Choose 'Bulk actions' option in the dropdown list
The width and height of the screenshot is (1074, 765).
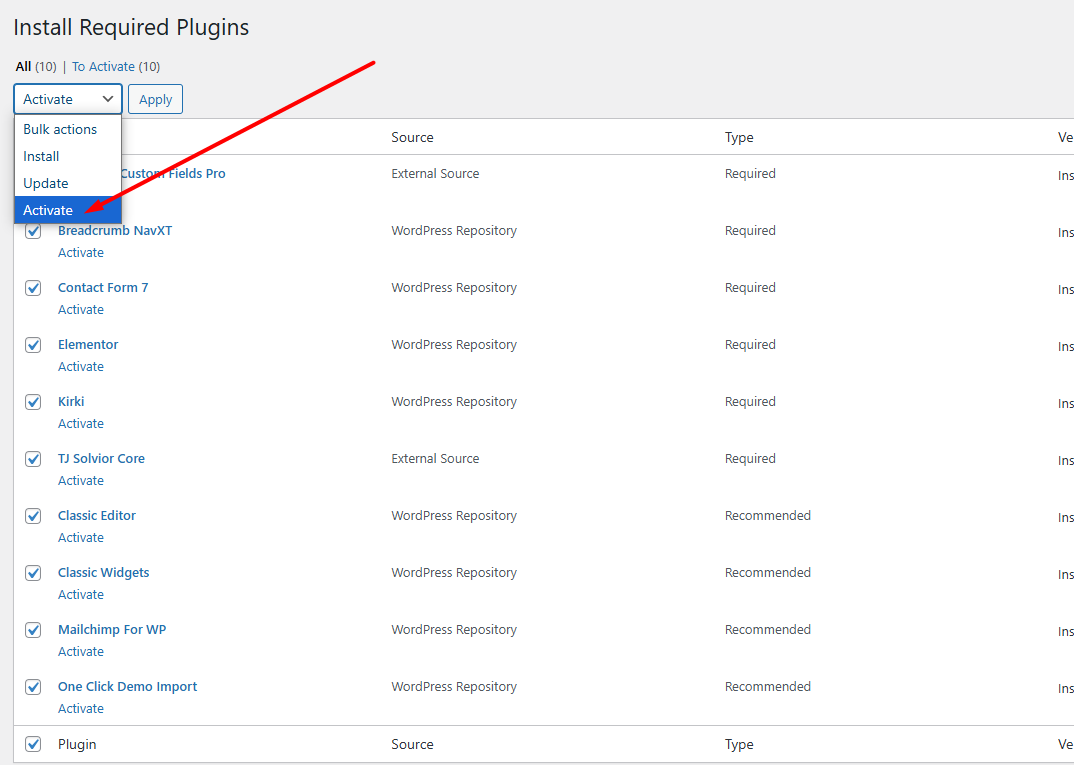[x=68, y=129]
